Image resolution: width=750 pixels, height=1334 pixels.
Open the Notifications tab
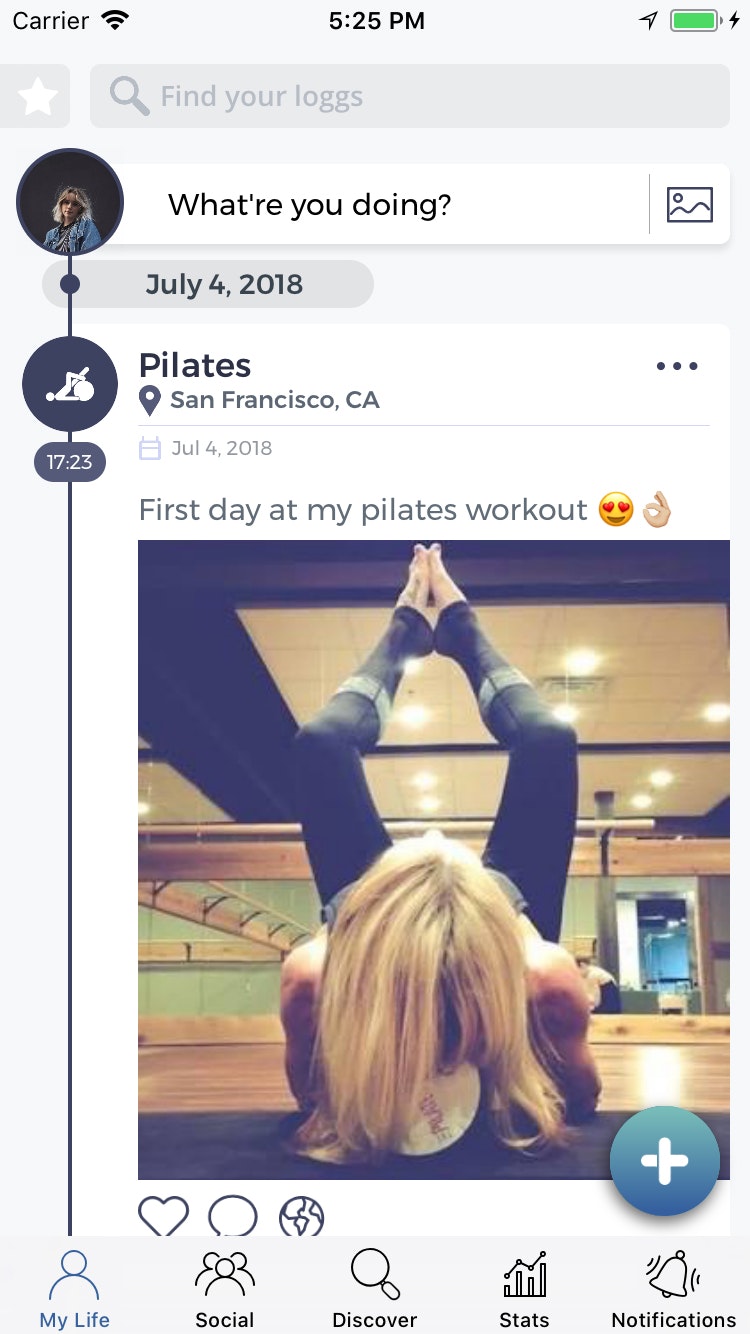pos(674,1290)
